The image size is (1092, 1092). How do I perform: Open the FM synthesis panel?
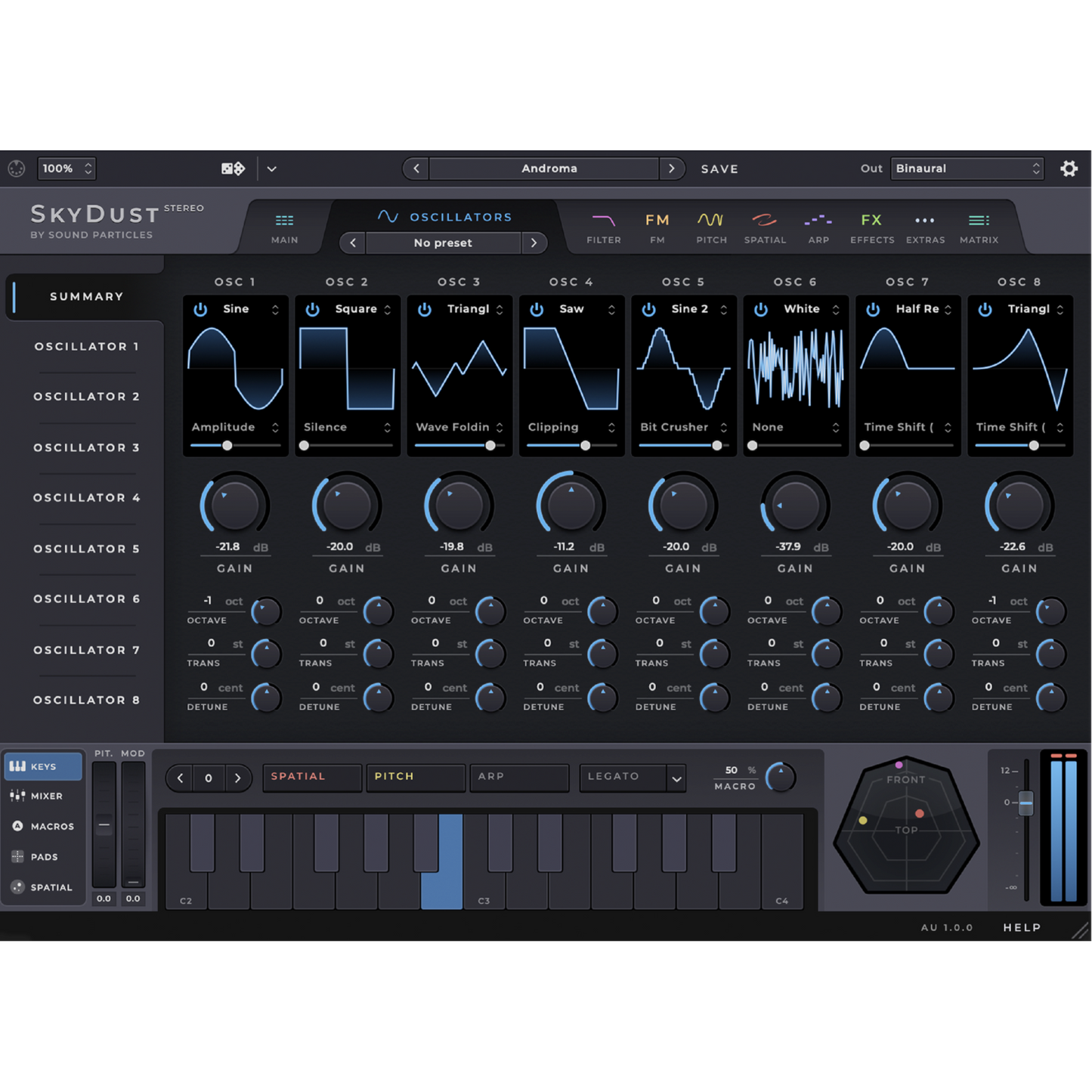tap(657, 227)
